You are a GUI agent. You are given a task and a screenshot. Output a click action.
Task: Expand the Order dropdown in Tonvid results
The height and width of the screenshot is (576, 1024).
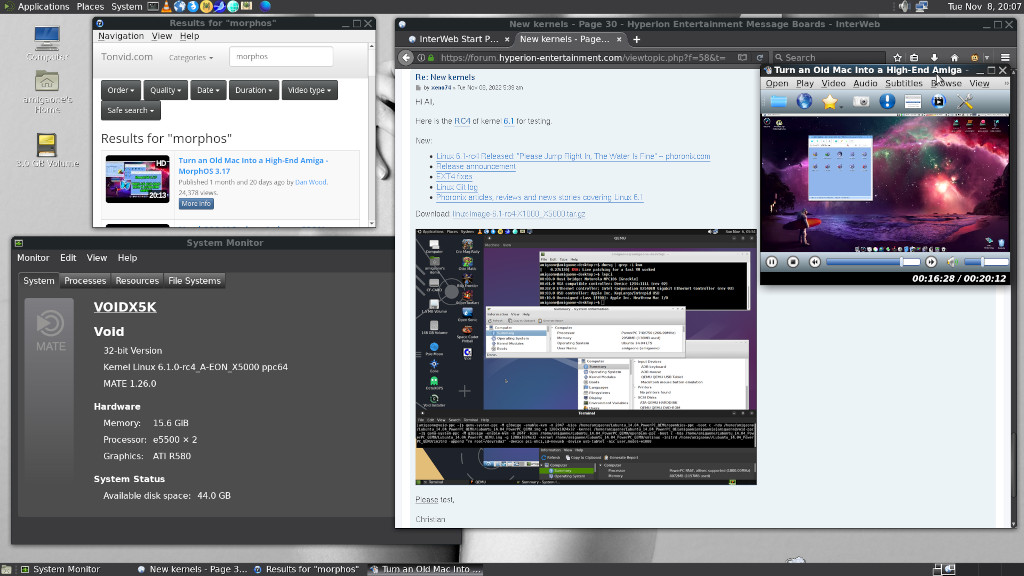(121, 90)
